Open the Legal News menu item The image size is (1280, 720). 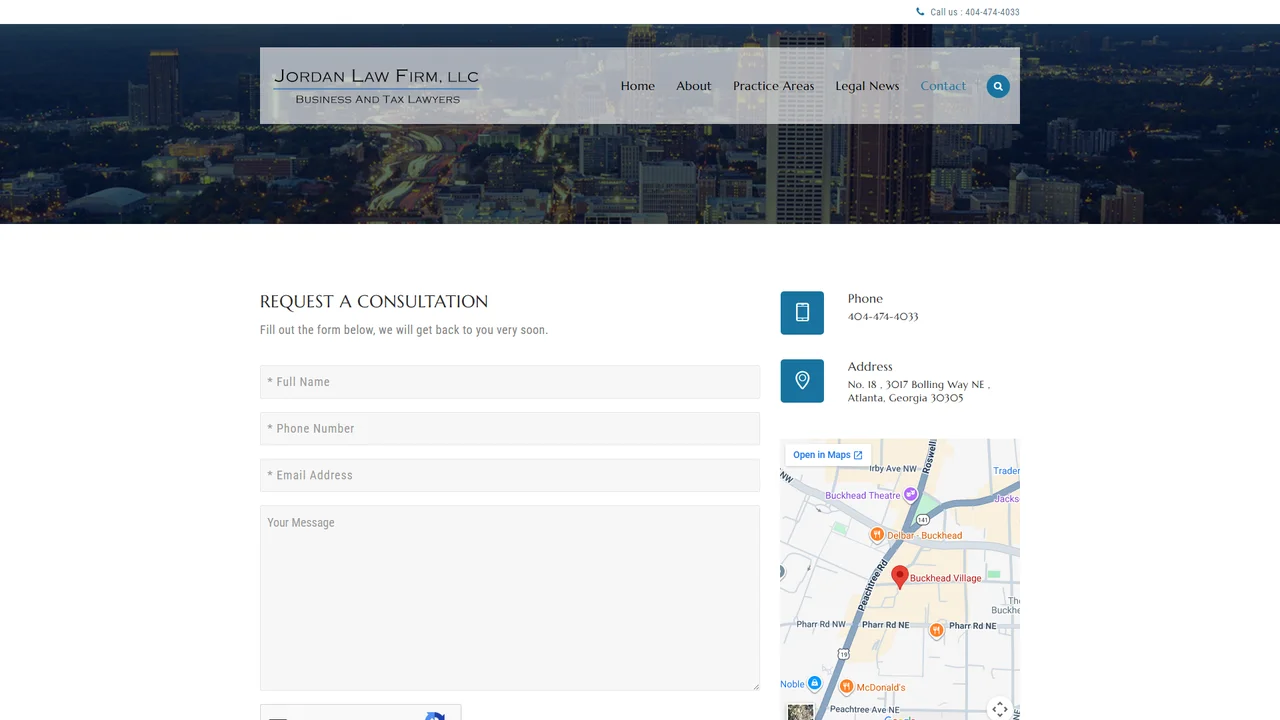click(x=867, y=86)
